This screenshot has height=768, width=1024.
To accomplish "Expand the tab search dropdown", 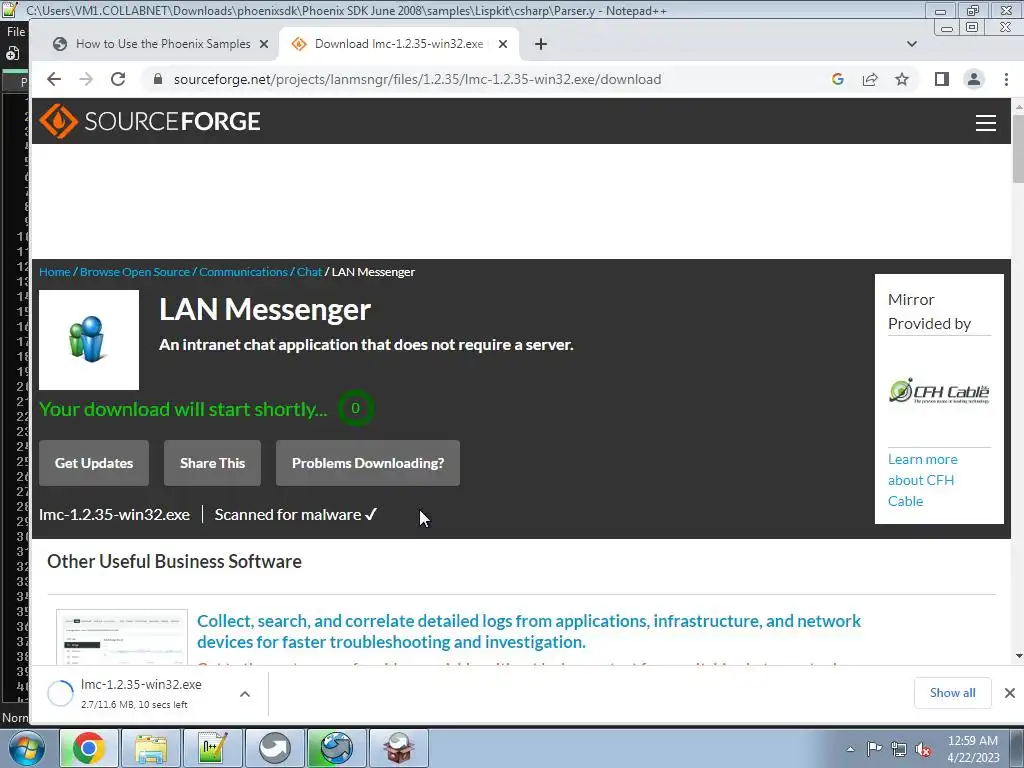I will click(x=912, y=44).
